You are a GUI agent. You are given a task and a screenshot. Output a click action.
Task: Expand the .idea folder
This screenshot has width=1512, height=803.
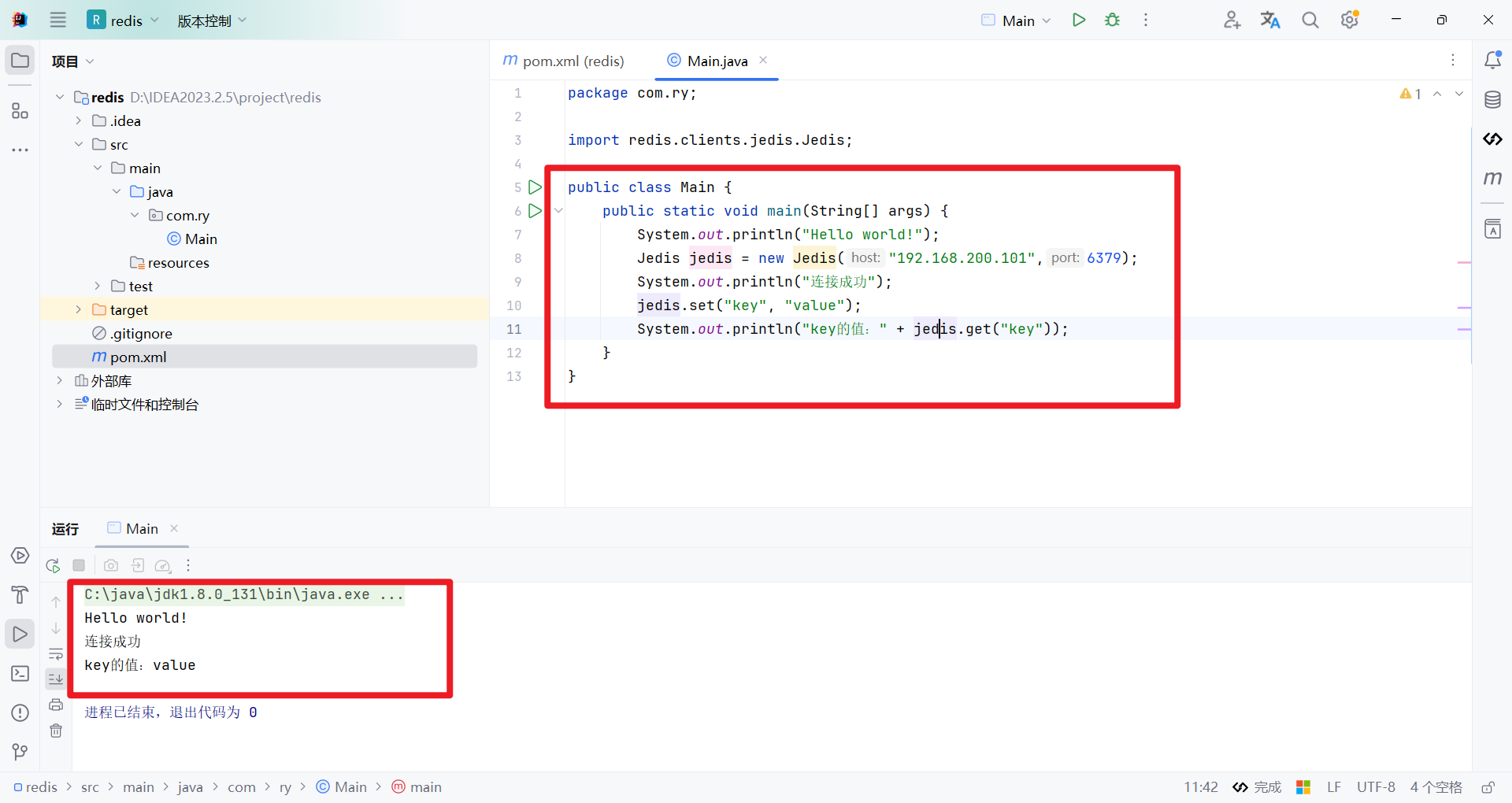pos(78,120)
